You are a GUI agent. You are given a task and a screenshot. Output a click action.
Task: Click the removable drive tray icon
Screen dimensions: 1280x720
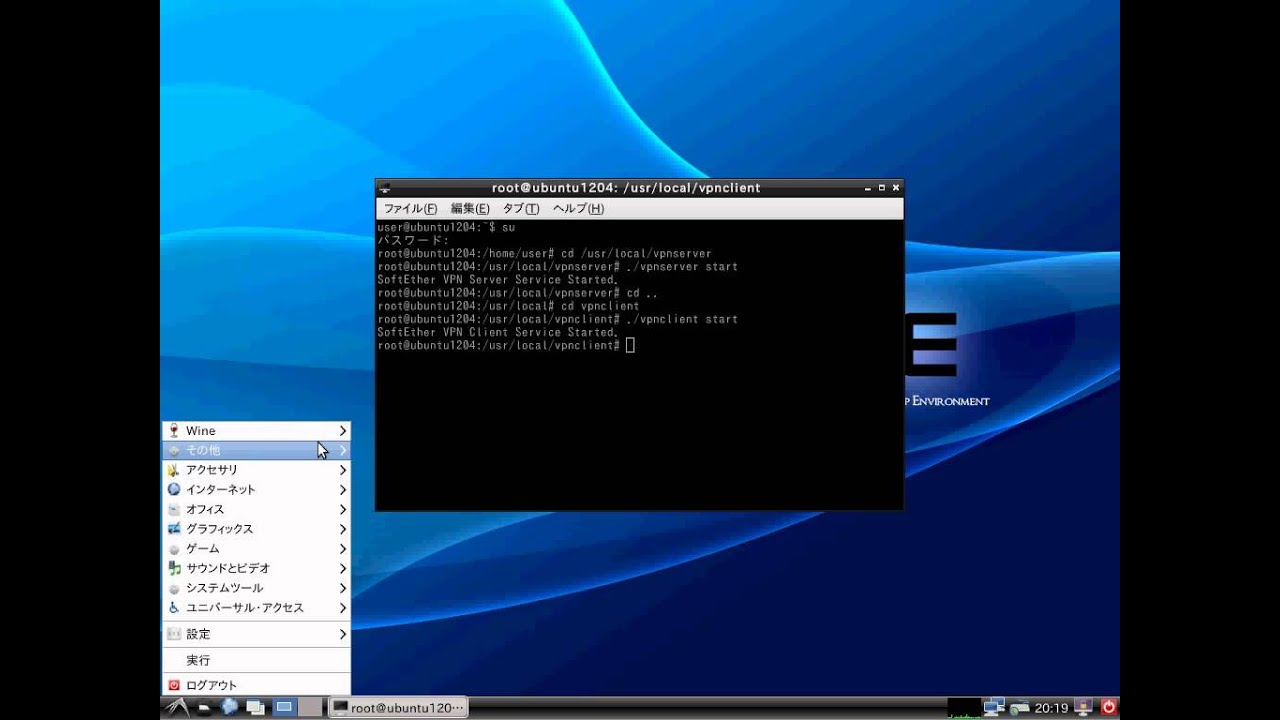pos(1018,708)
